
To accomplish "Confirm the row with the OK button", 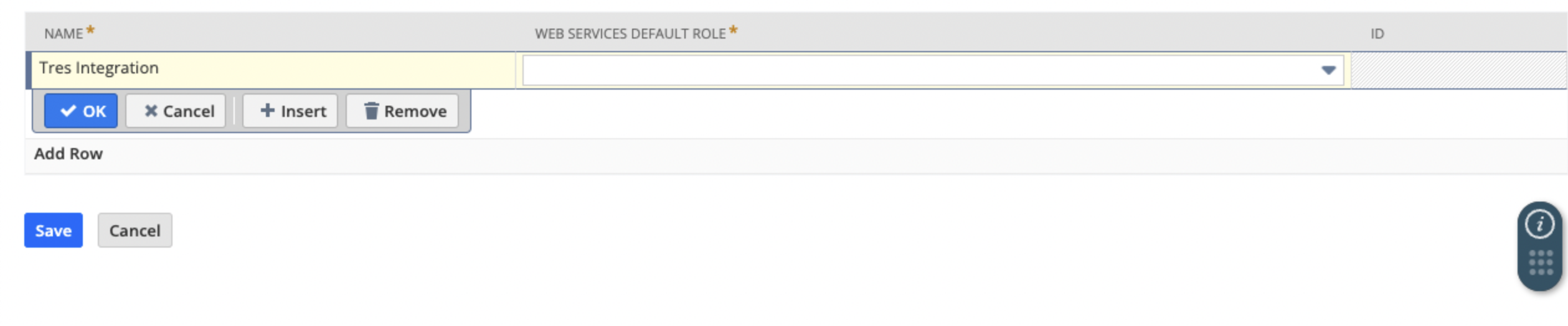I will (x=81, y=111).
